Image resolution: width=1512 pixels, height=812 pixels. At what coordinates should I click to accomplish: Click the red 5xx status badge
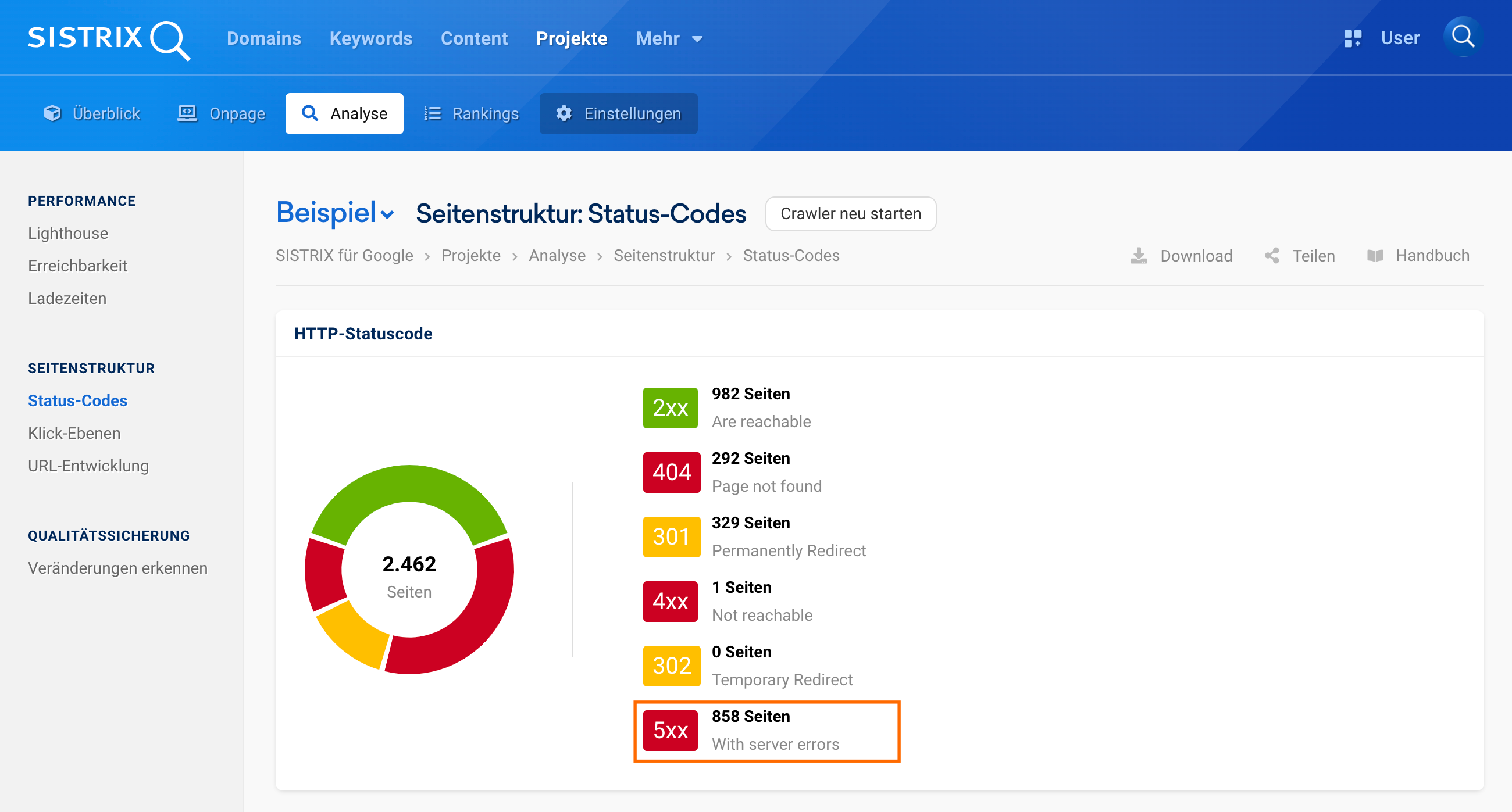[670, 731]
